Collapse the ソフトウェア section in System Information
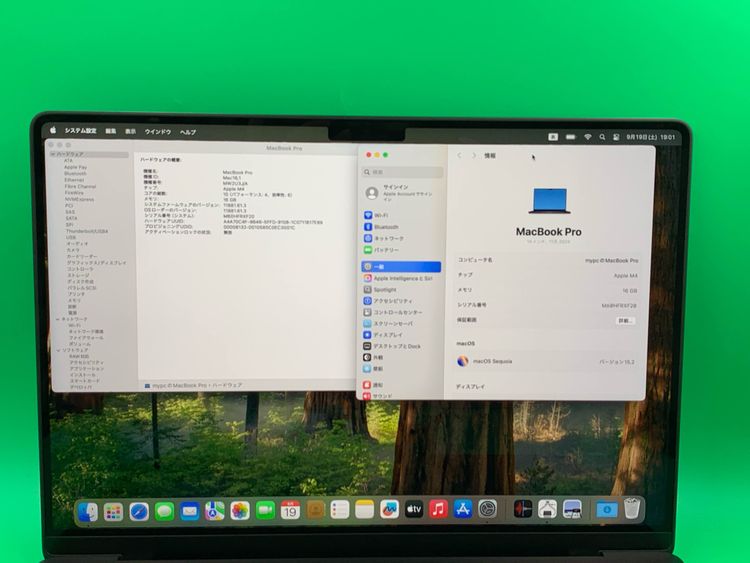 [x=58, y=350]
